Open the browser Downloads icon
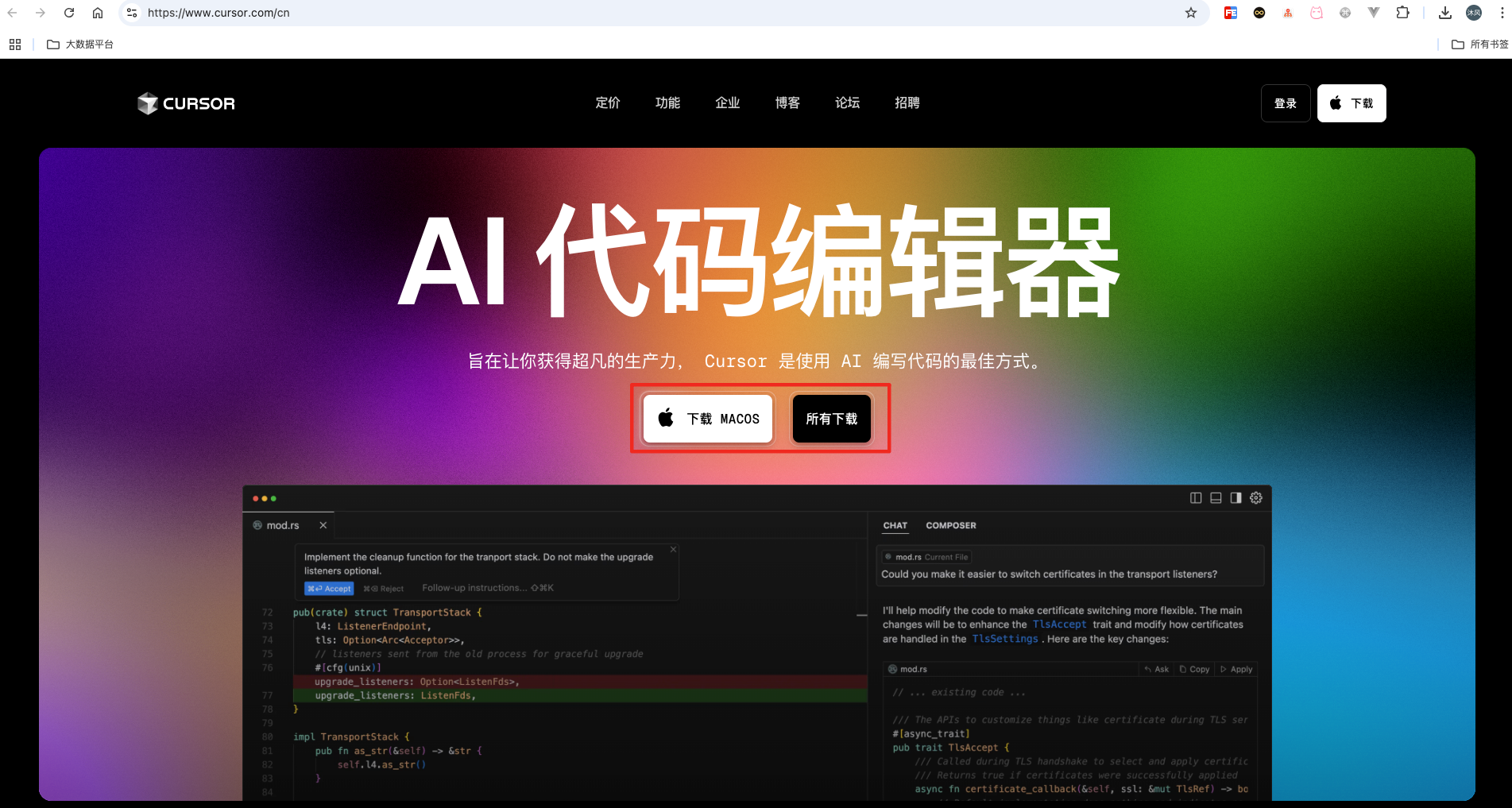The height and width of the screenshot is (808, 1512). click(x=1445, y=13)
